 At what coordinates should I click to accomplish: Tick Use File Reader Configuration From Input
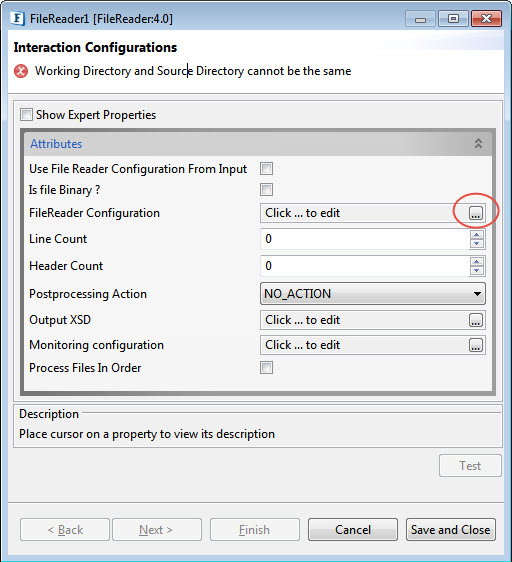click(266, 168)
